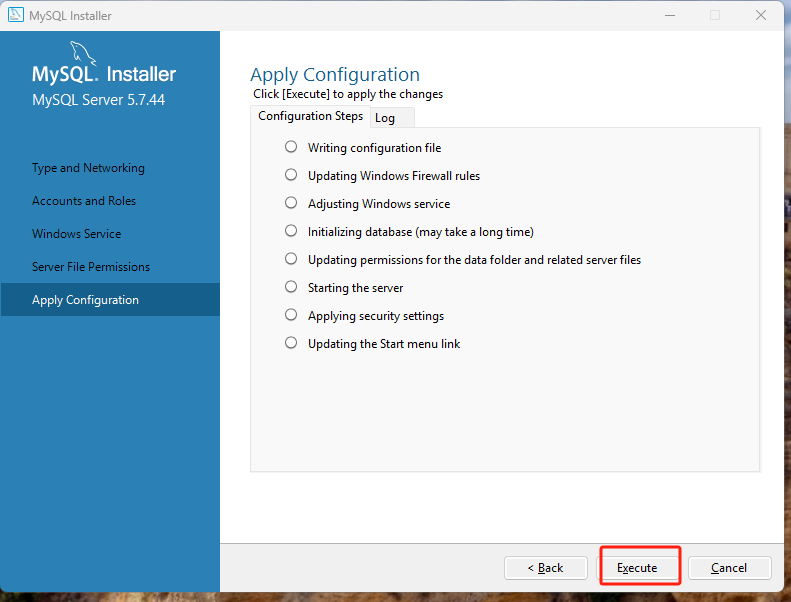Select the Writing configuration file status circle
Viewport: 791px width, 602px height.
click(291, 147)
